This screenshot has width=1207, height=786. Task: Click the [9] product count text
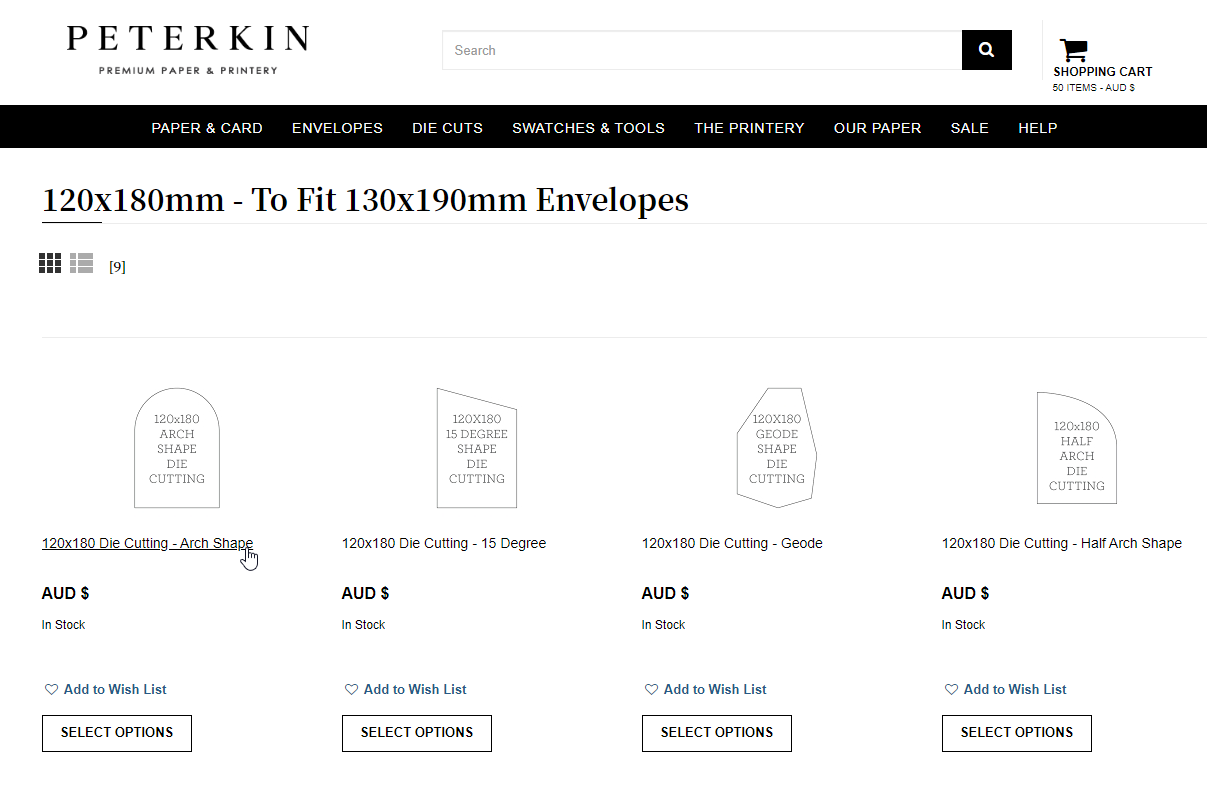117,266
